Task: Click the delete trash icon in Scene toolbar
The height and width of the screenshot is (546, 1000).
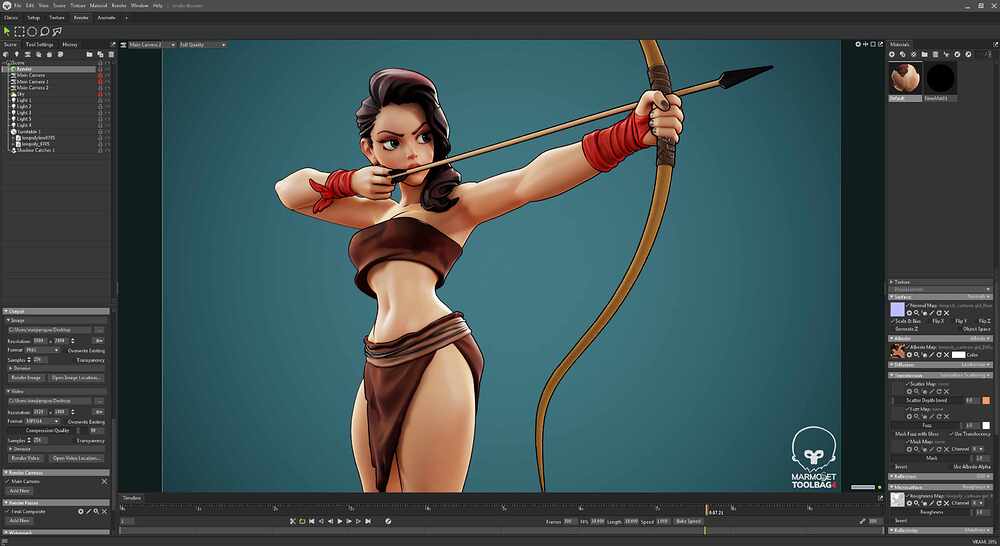Action: pyautogui.click(x=110, y=55)
